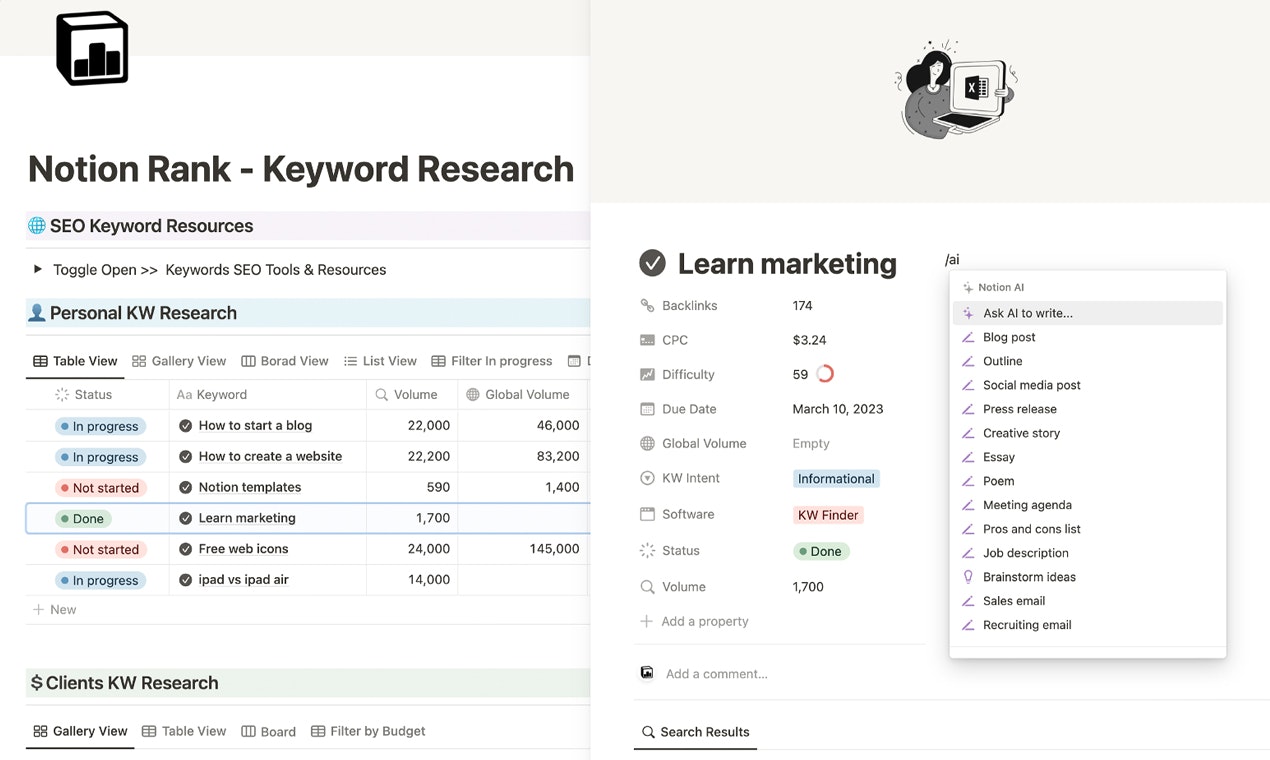The width and height of the screenshot is (1270, 760).
Task: Open the Informational KW Intent tag
Action: tap(836, 479)
